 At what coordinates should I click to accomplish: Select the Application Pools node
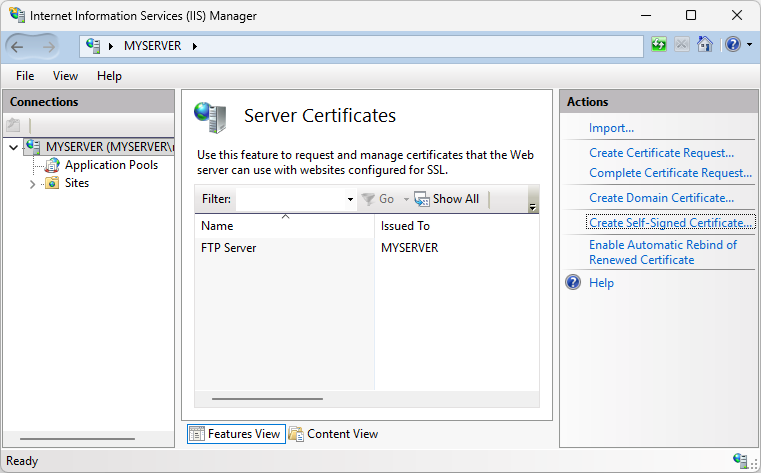(x=111, y=165)
